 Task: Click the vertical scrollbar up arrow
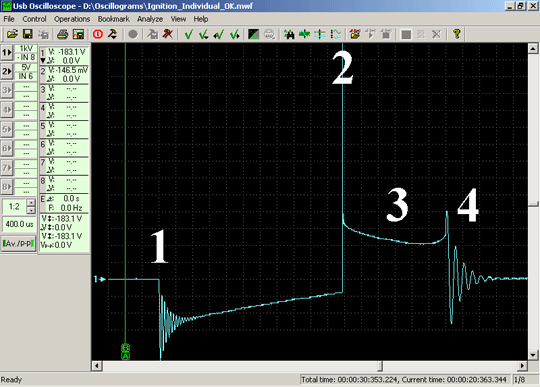click(x=533, y=49)
